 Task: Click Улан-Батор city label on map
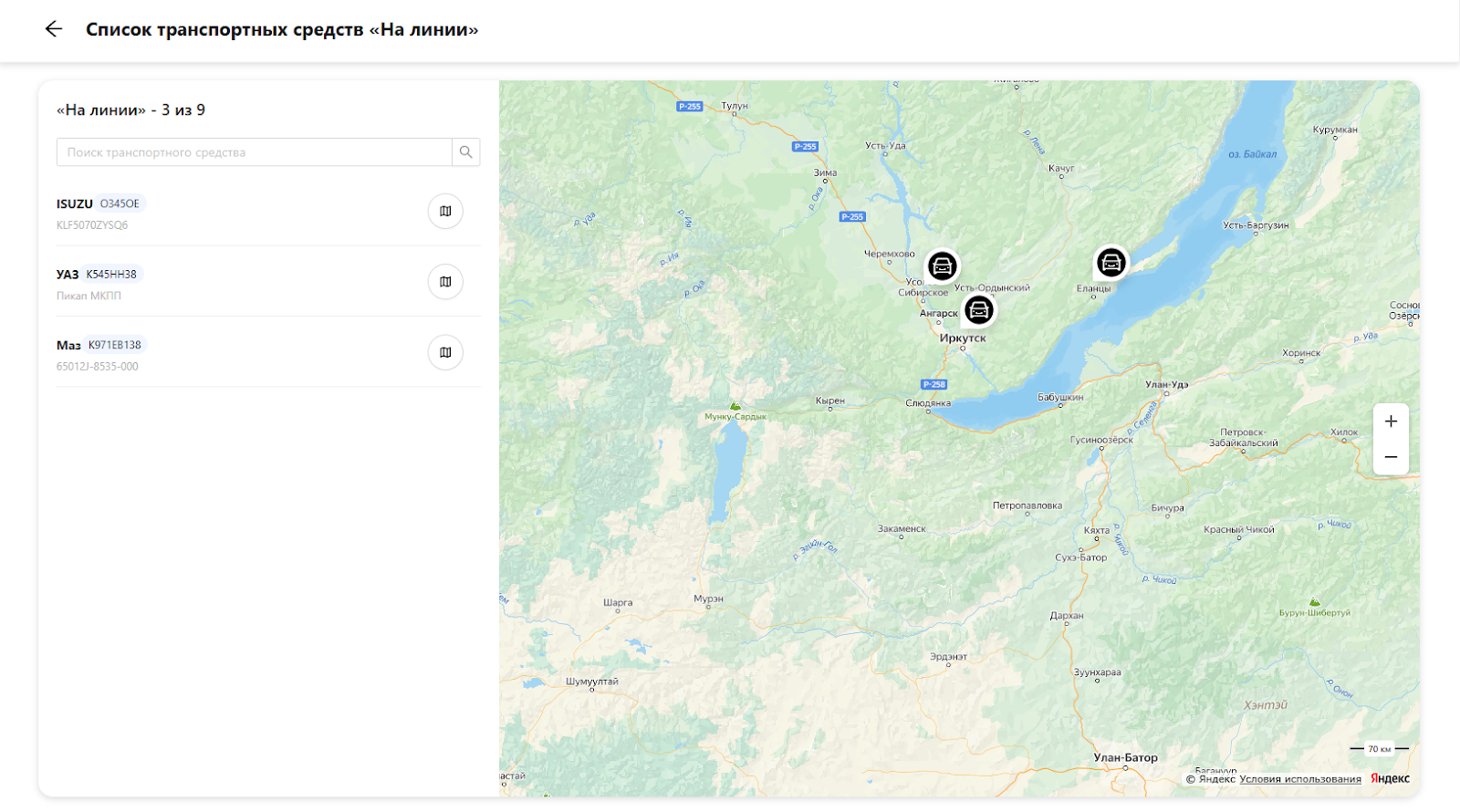[1125, 757]
